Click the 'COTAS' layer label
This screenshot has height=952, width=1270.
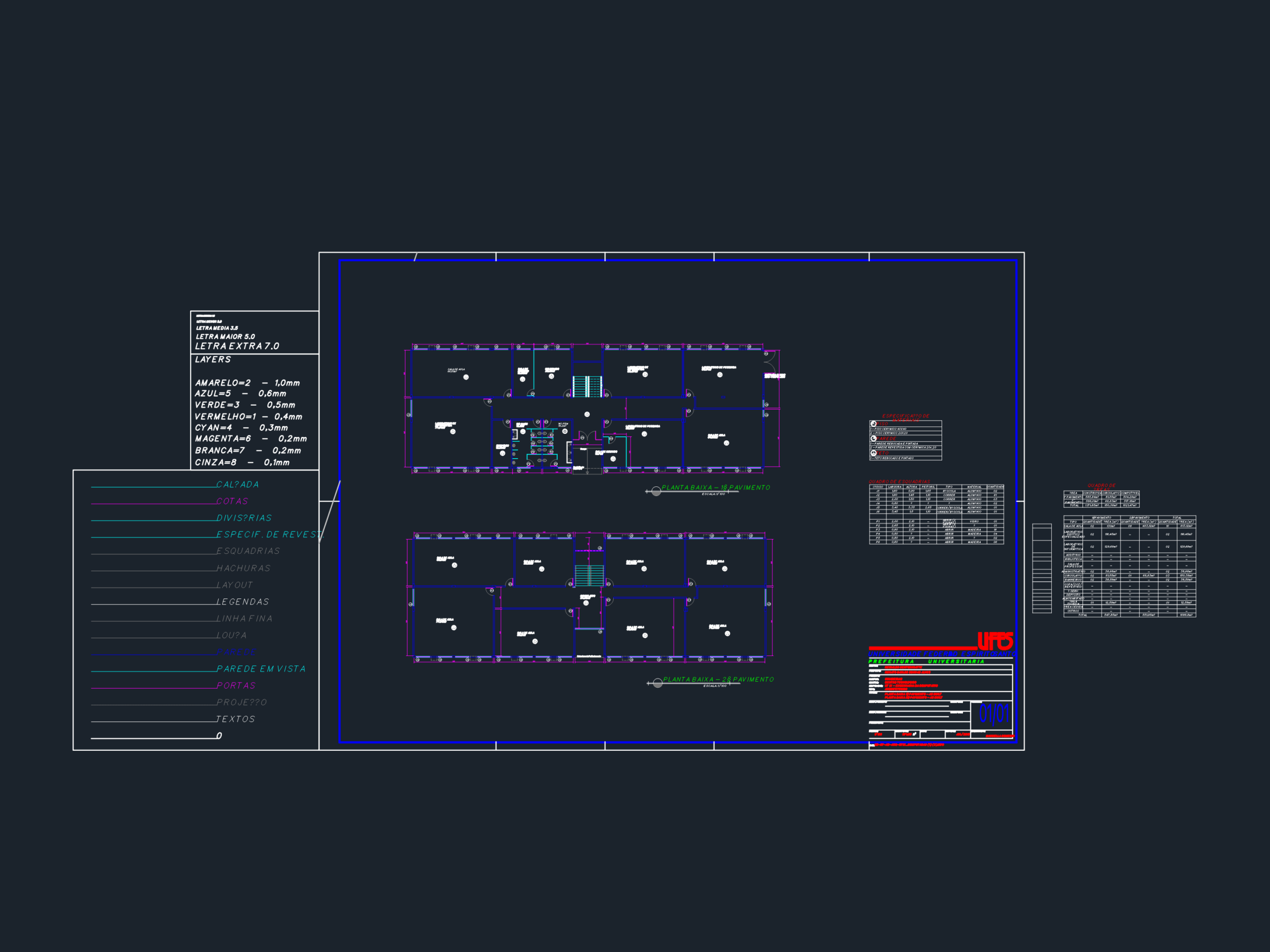click(x=233, y=502)
